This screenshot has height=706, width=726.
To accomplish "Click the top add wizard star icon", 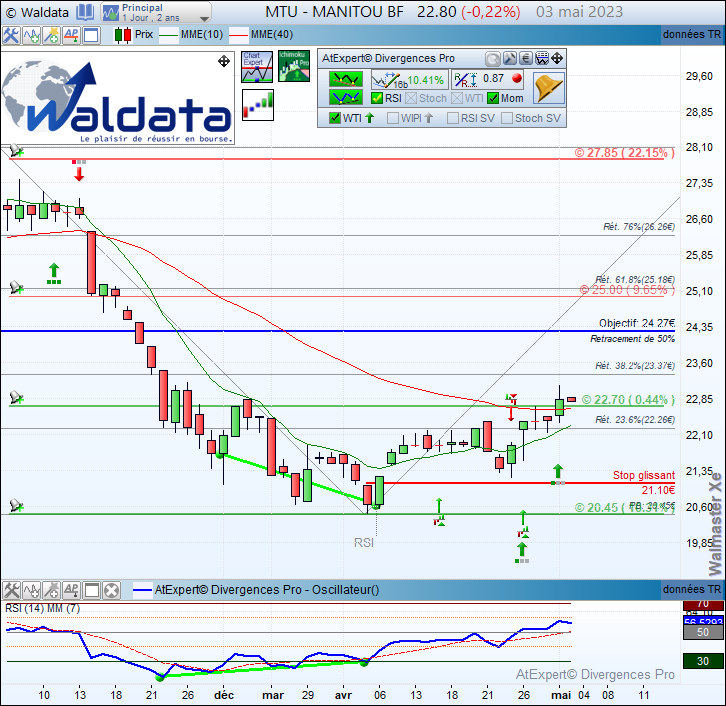I will [x=51, y=35].
